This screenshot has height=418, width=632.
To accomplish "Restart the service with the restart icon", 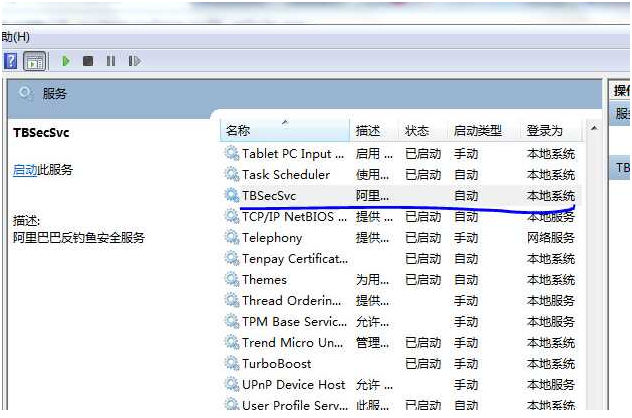I will [x=134, y=61].
